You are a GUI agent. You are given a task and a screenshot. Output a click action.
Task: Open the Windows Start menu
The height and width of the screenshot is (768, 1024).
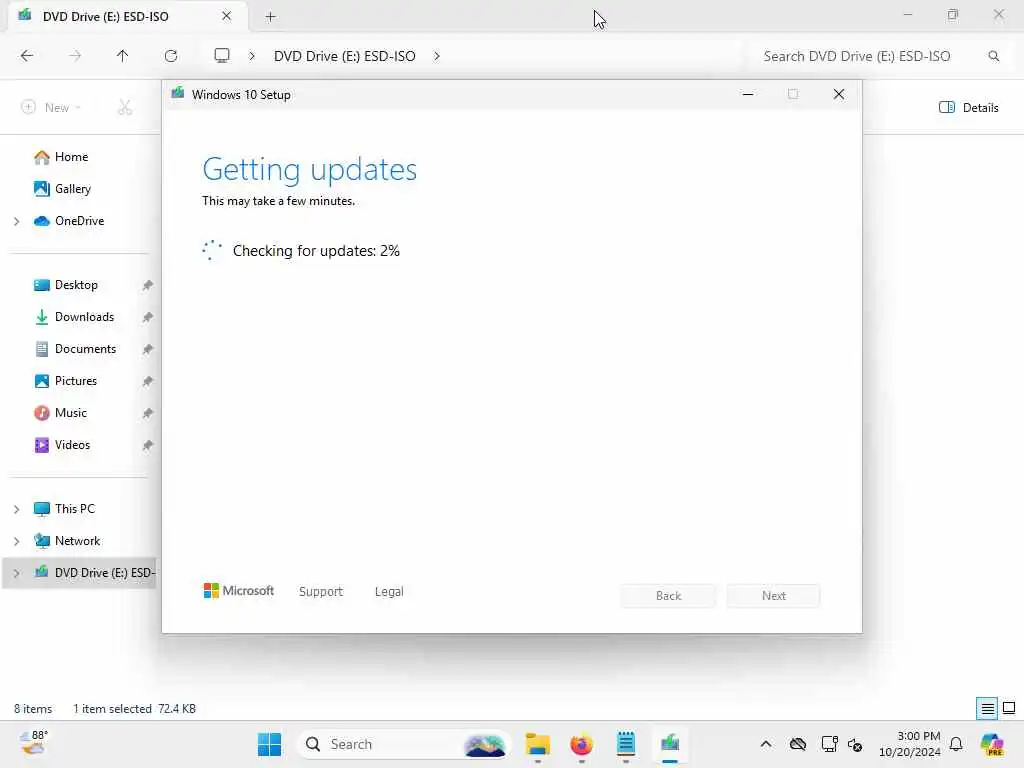tap(269, 744)
